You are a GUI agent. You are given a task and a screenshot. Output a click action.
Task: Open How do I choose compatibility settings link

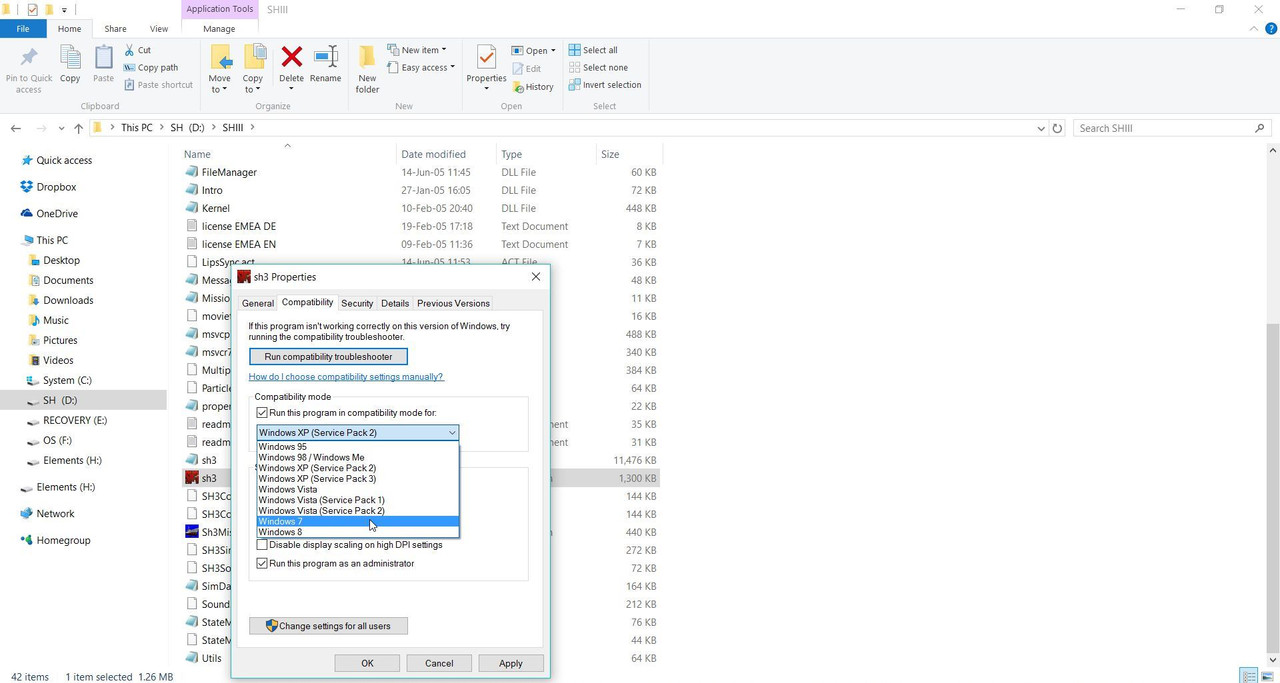(x=346, y=377)
